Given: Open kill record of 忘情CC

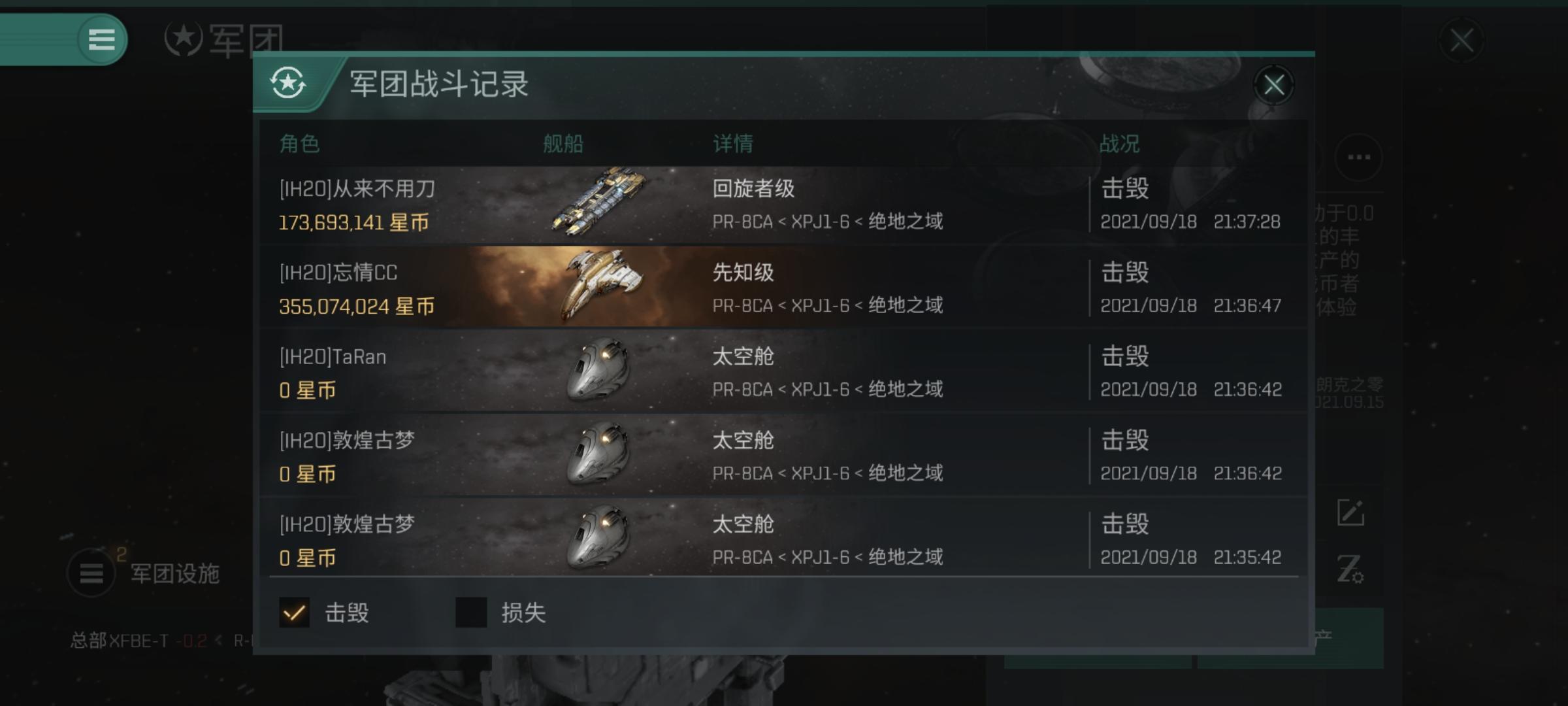Looking at the screenshot, I should click(x=783, y=286).
